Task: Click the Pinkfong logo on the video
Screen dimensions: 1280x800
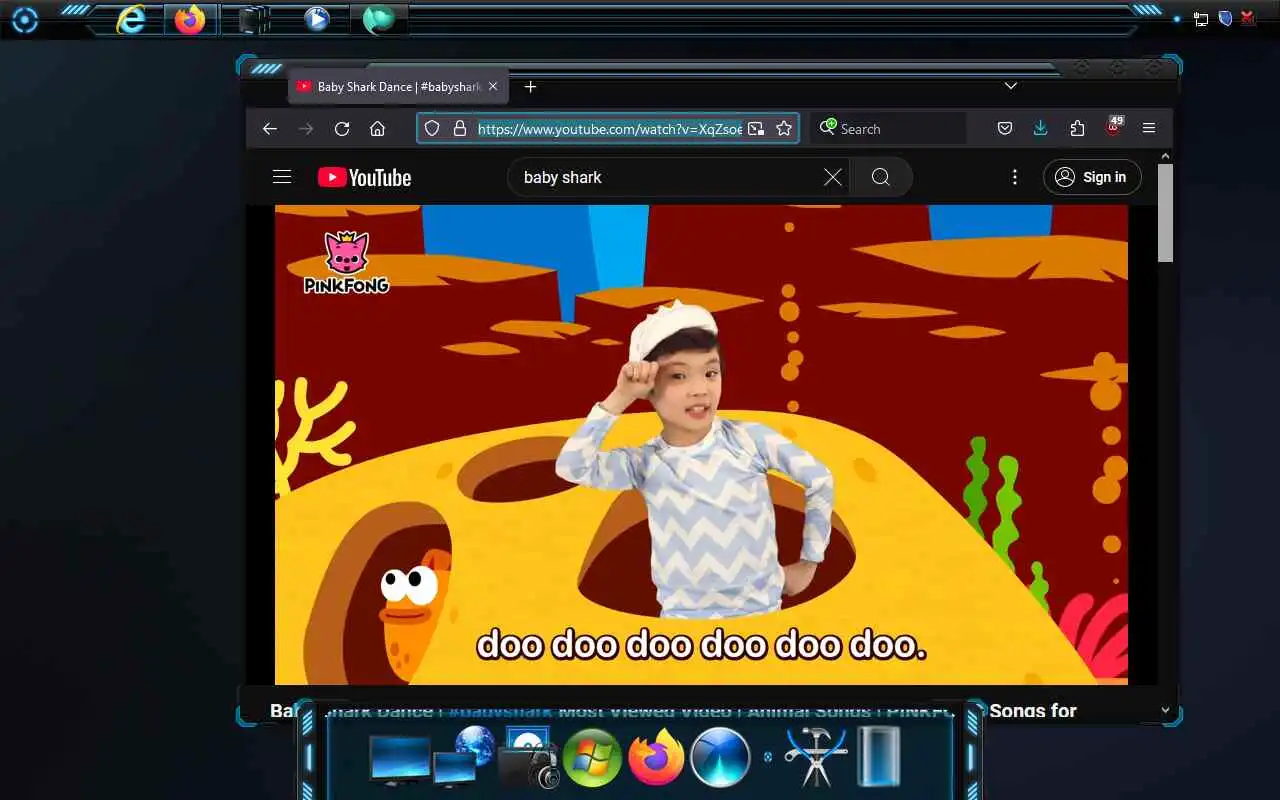Action: pos(346,262)
